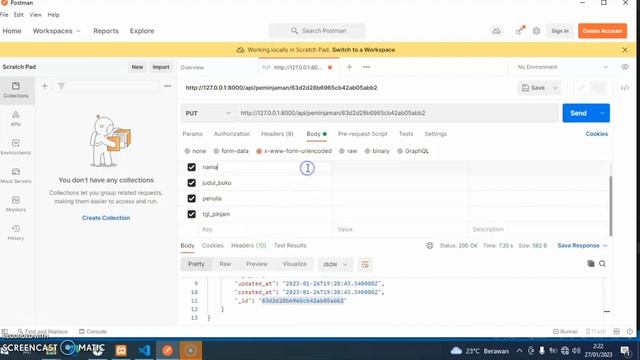
Task: Open the PUT method dropdown
Action: (208, 113)
